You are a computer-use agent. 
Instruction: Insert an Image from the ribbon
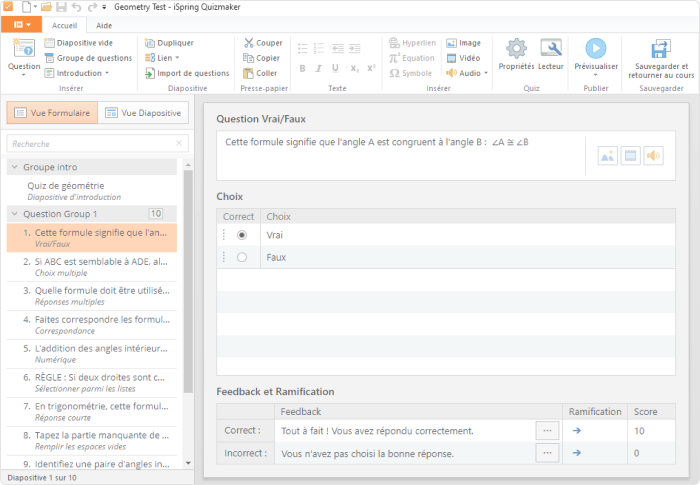[463, 43]
